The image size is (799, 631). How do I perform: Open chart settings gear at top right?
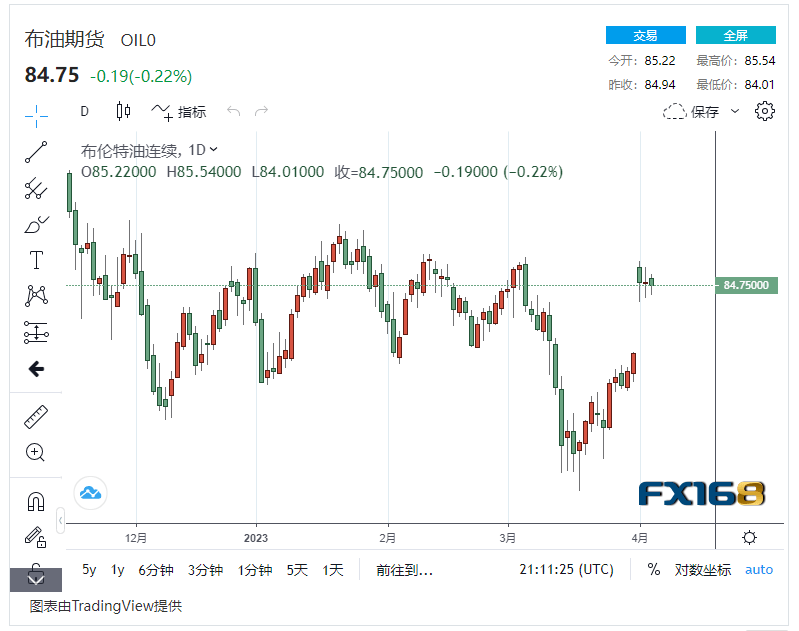(765, 111)
